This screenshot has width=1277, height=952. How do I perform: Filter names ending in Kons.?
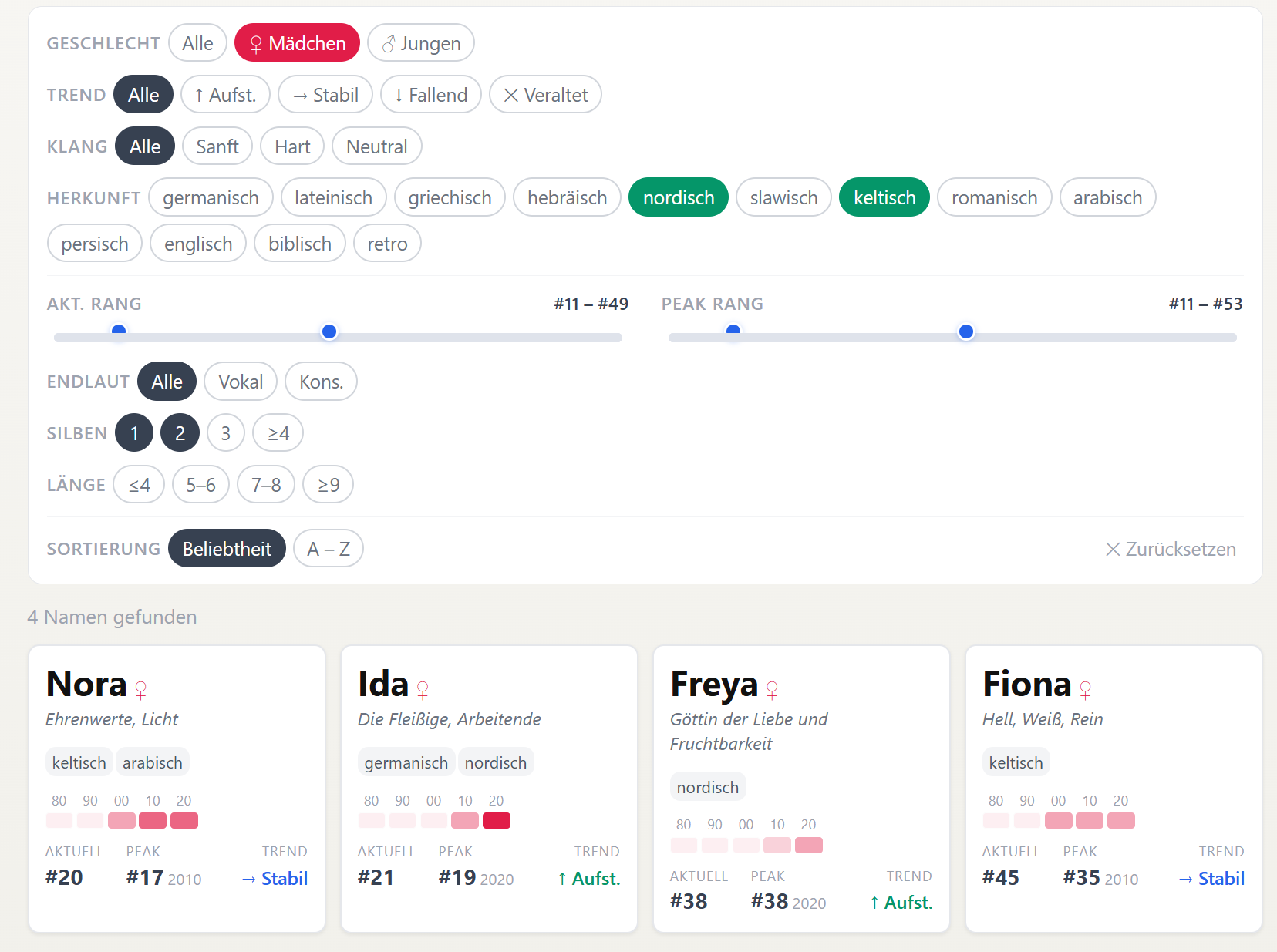[321, 382]
